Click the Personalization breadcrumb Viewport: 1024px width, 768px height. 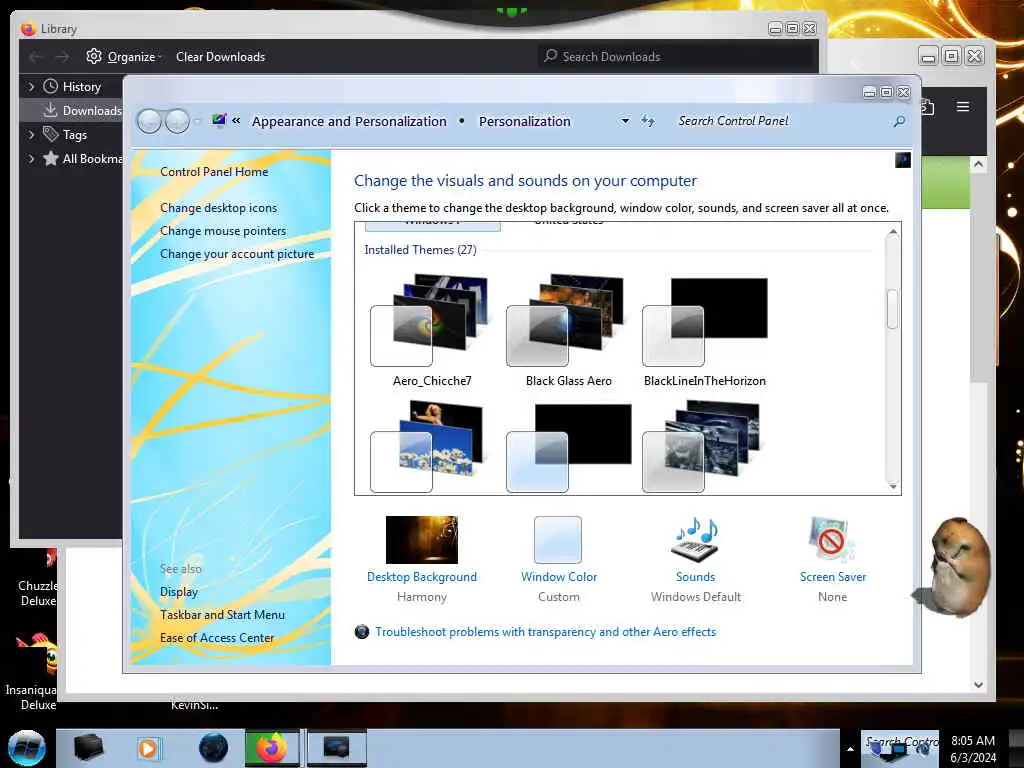[x=524, y=121]
